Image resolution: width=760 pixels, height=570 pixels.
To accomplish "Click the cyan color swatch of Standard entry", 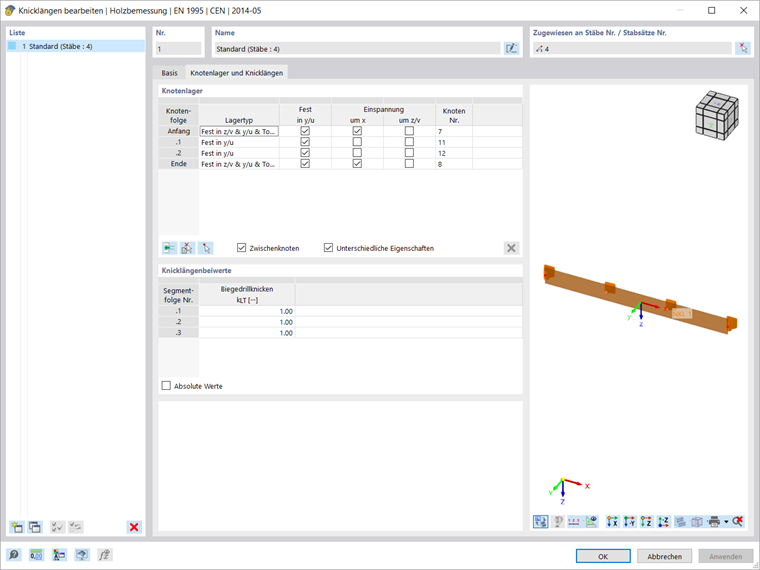I will coord(12,46).
